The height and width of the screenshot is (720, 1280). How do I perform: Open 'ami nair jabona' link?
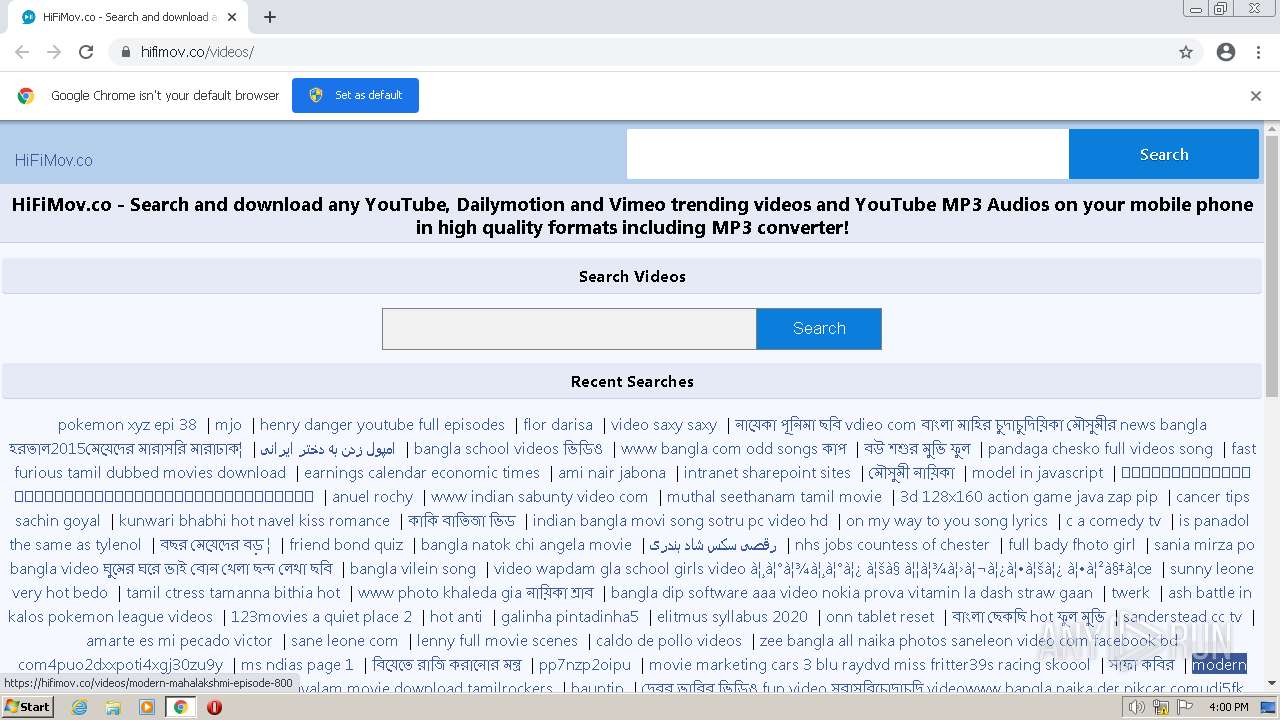(x=612, y=473)
